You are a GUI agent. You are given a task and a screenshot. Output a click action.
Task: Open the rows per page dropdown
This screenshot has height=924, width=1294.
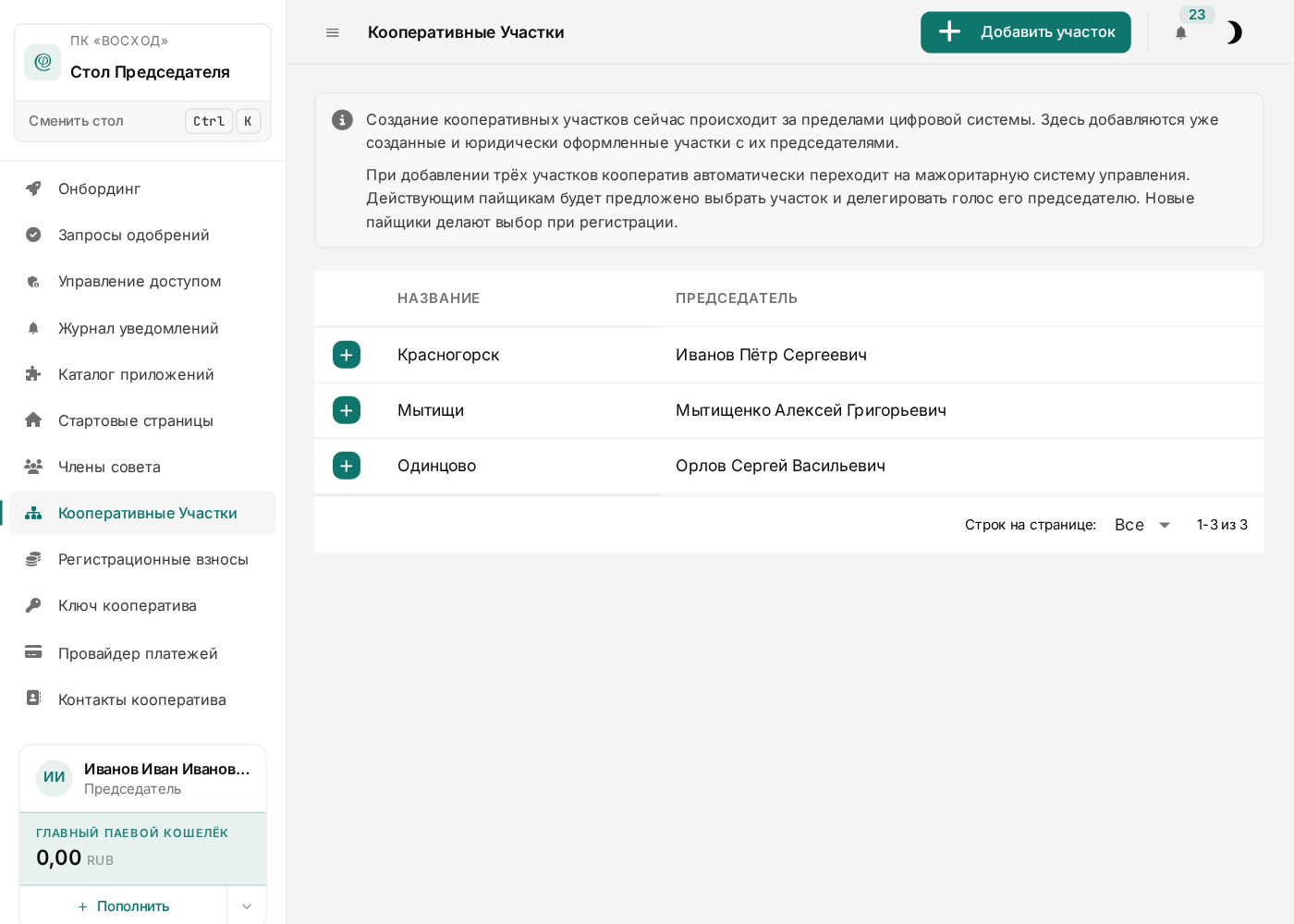pyautogui.click(x=1143, y=525)
